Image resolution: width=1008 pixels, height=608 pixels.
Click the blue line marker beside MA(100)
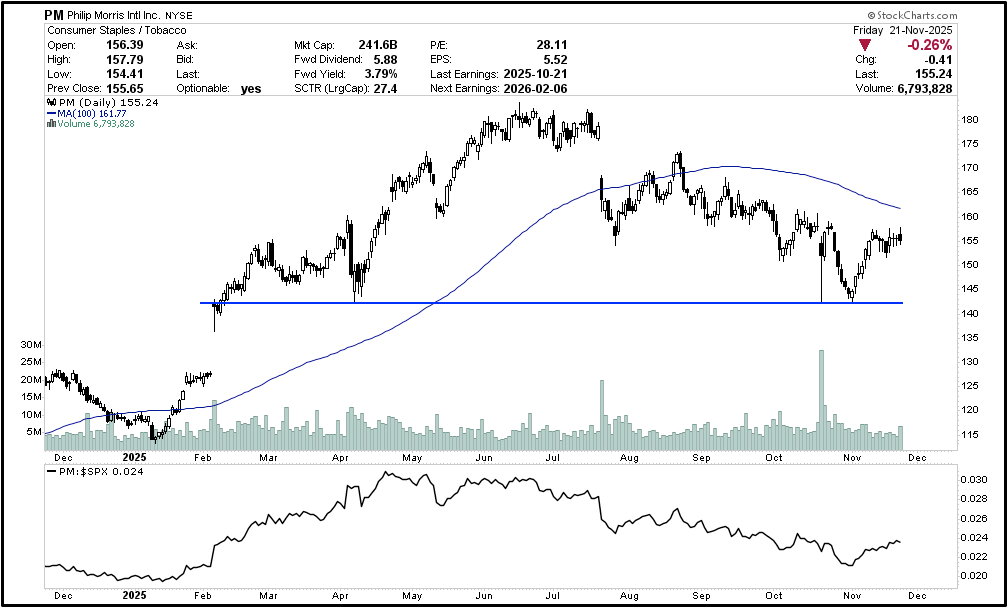click(x=51, y=114)
